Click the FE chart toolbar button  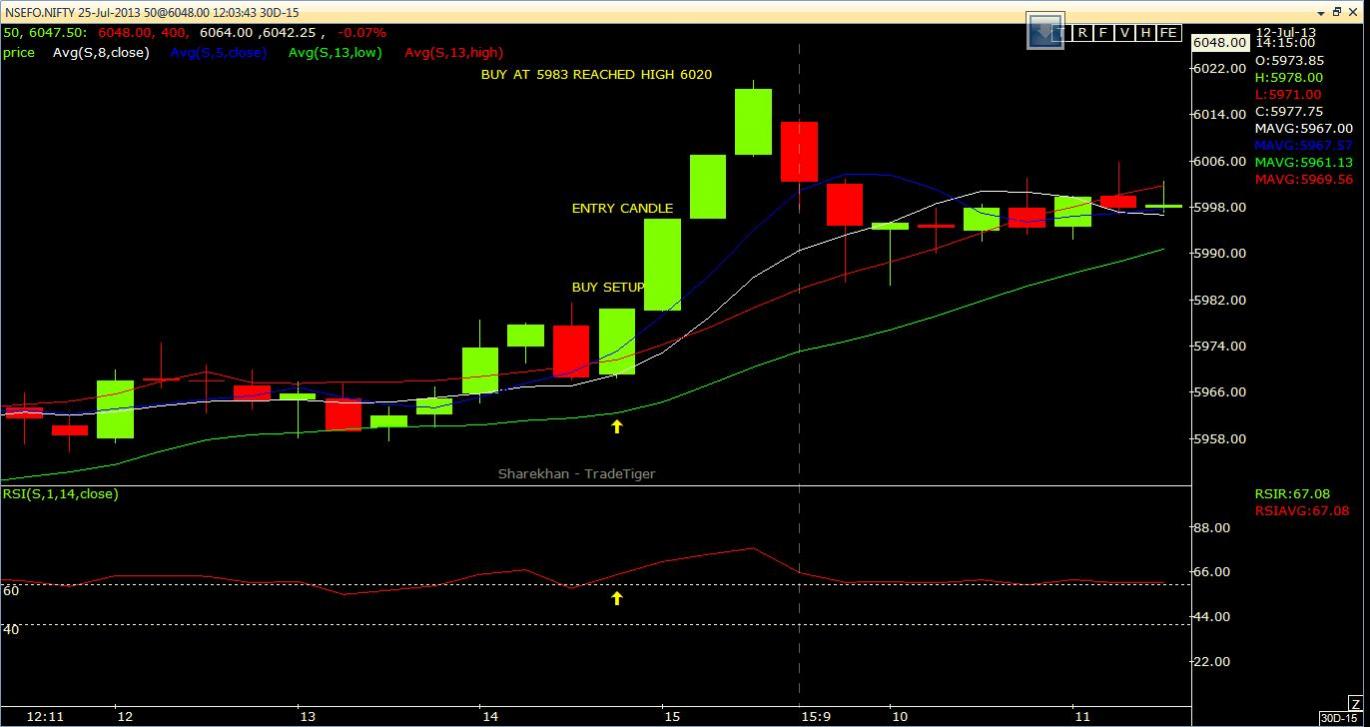pos(1168,33)
